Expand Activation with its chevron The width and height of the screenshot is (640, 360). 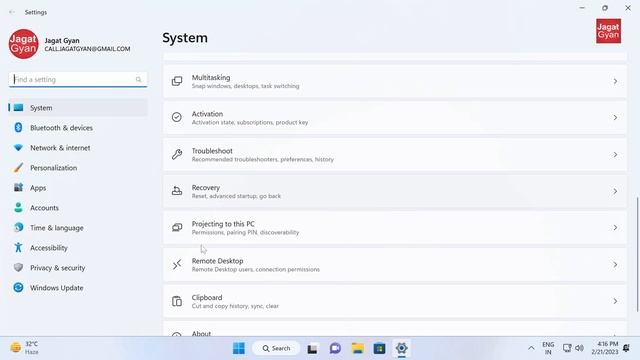(x=615, y=118)
